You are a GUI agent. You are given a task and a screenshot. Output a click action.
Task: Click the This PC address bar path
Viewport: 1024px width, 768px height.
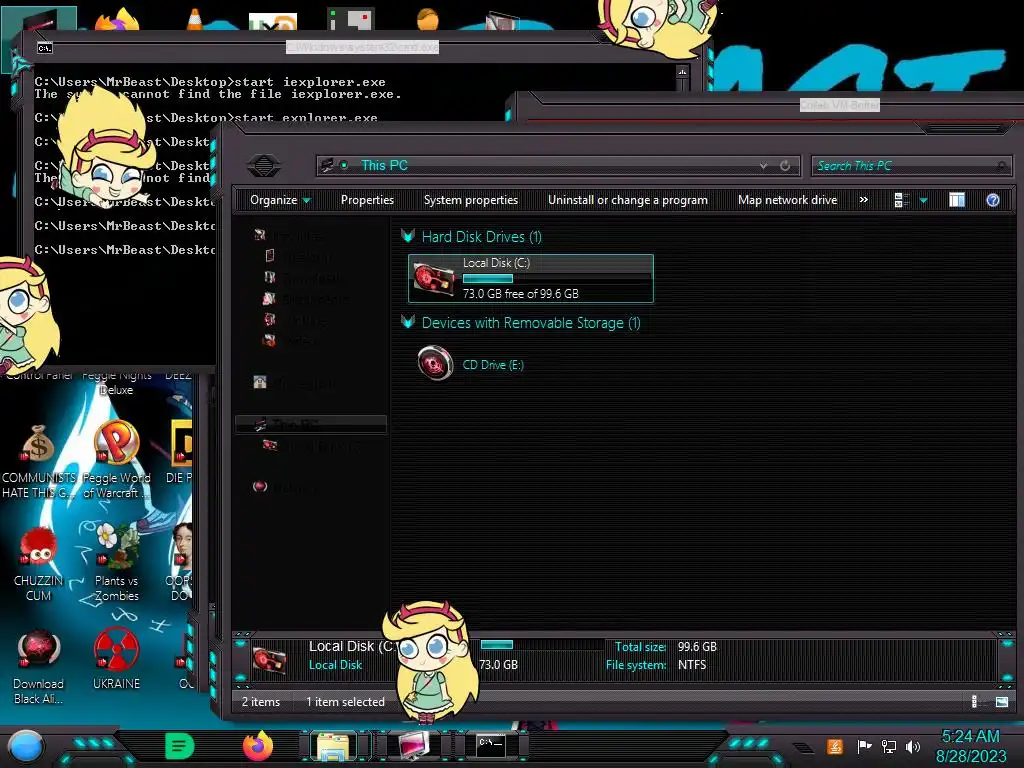pyautogui.click(x=384, y=166)
